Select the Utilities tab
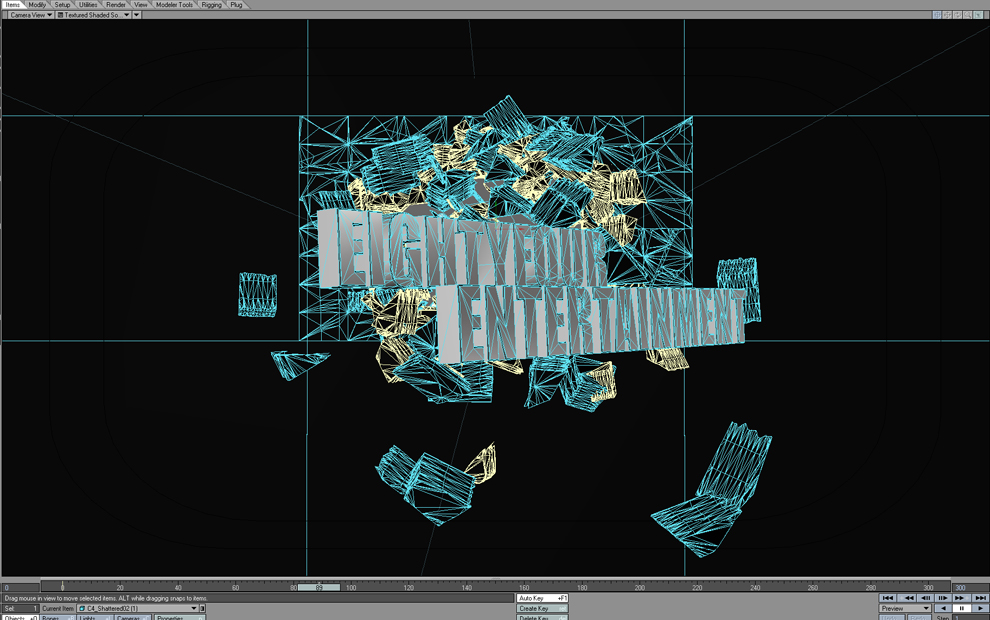Screen dimensions: 990x620 tap(88, 4)
